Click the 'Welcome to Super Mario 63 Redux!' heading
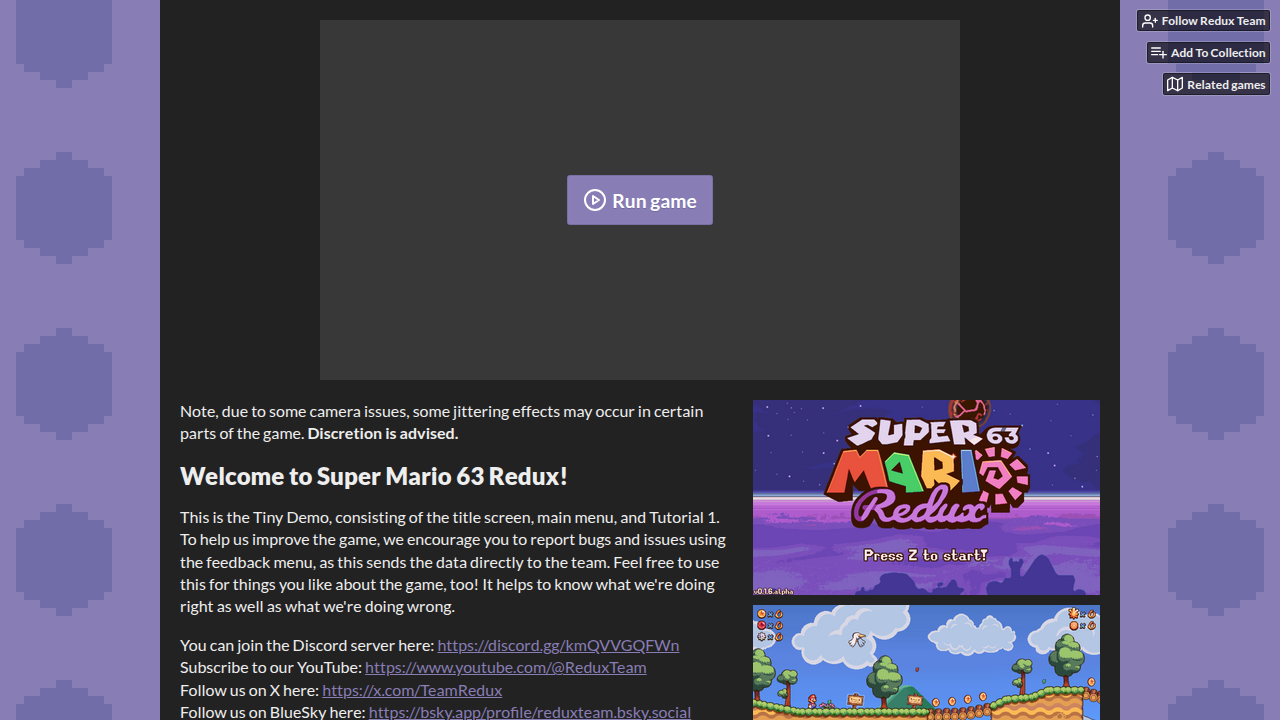1280x720 pixels. point(374,476)
